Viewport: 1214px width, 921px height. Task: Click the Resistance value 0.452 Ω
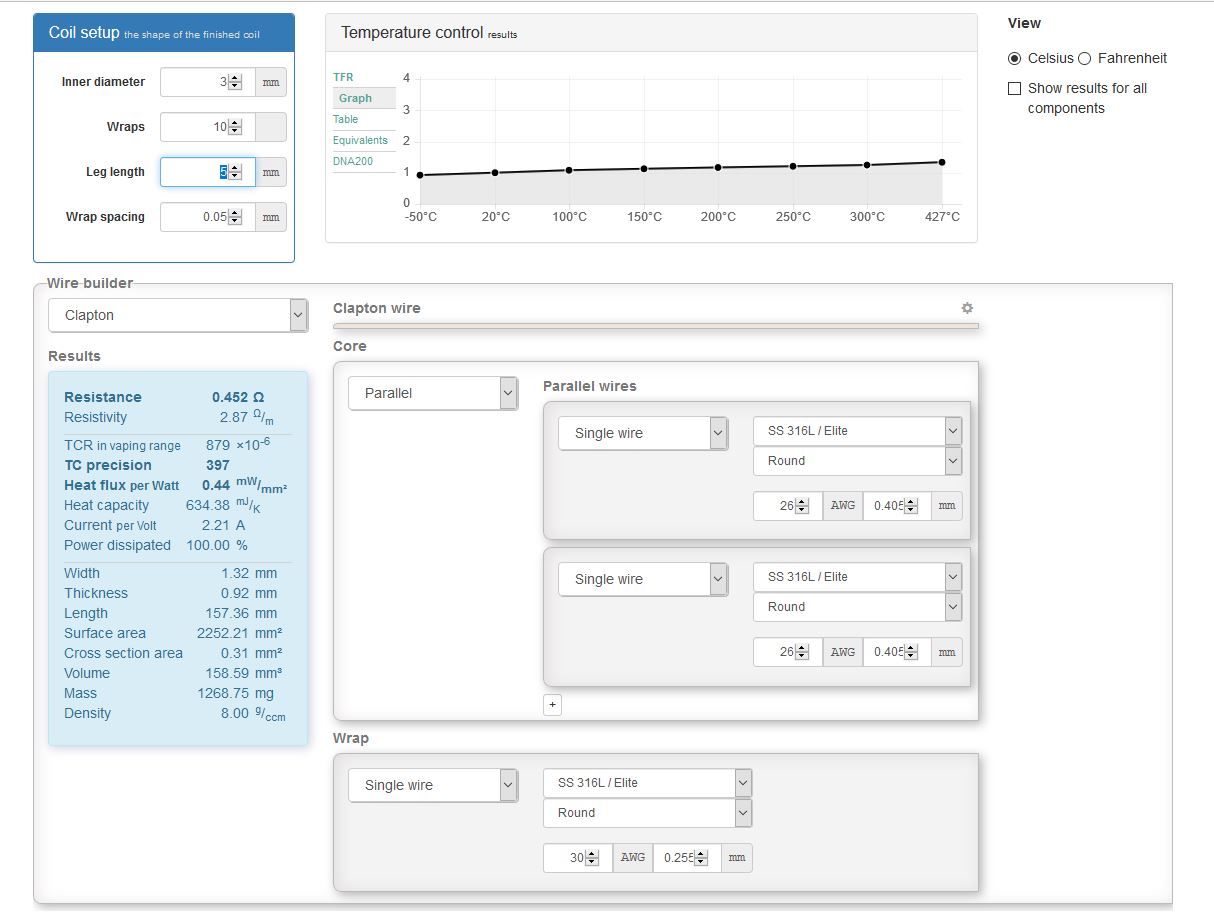point(238,397)
